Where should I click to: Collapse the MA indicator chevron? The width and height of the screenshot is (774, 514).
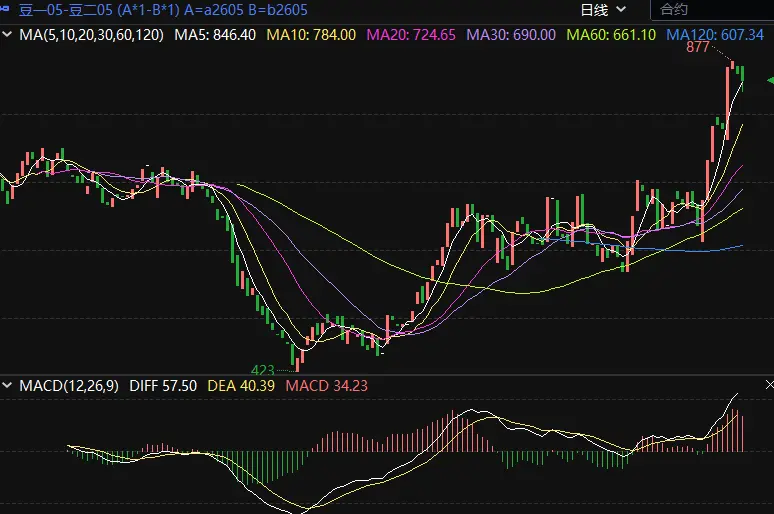pos(8,35)
